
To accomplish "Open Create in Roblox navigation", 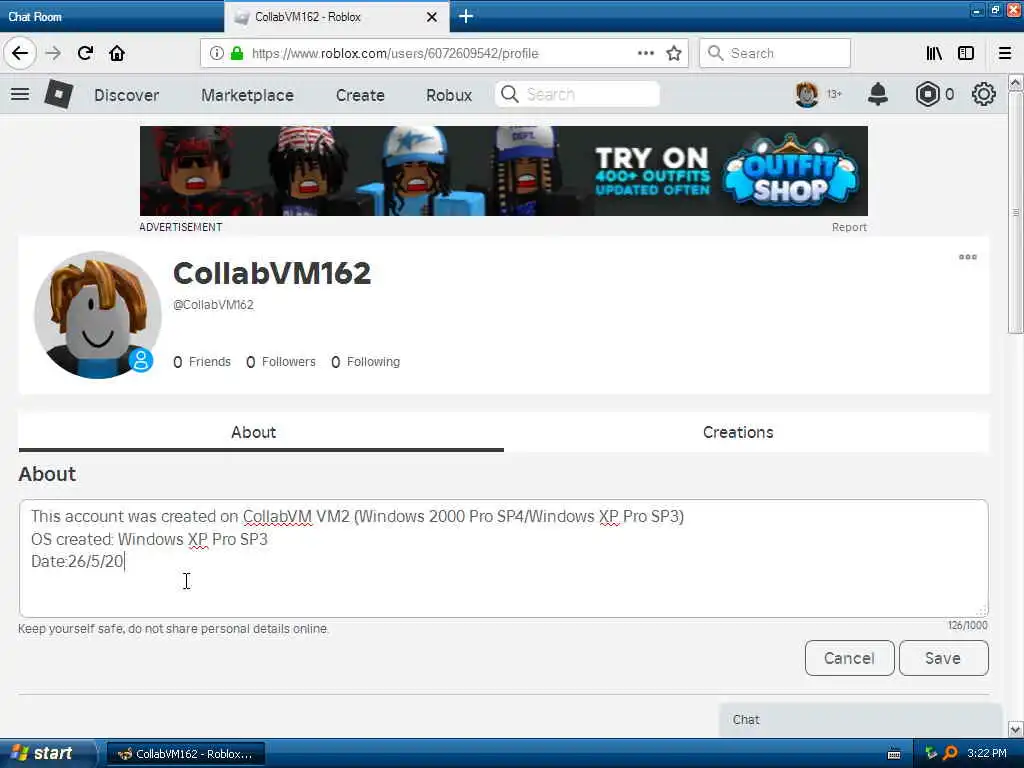I will [360, 95].
